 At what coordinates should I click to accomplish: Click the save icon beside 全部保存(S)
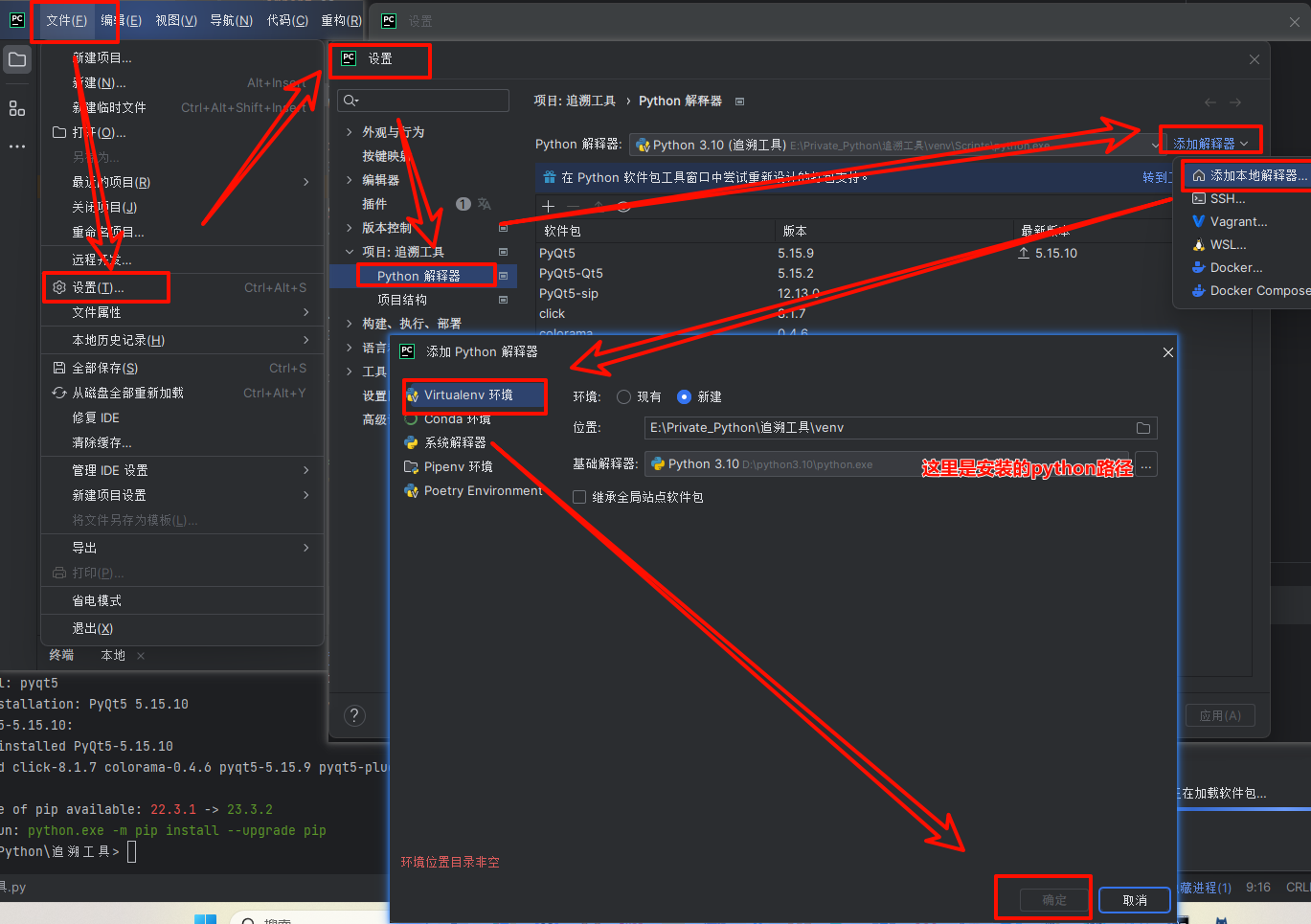click(x=59, y=368)
